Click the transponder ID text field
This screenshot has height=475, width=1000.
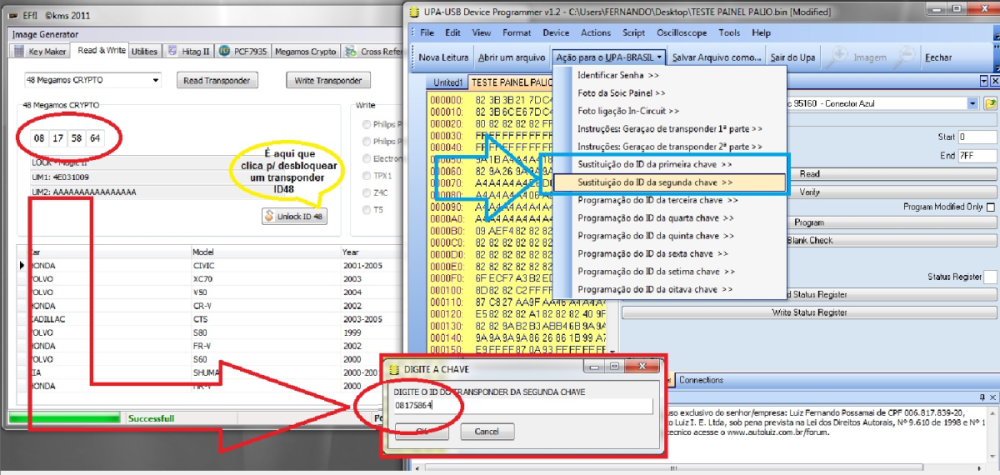[x=522, y=406]
